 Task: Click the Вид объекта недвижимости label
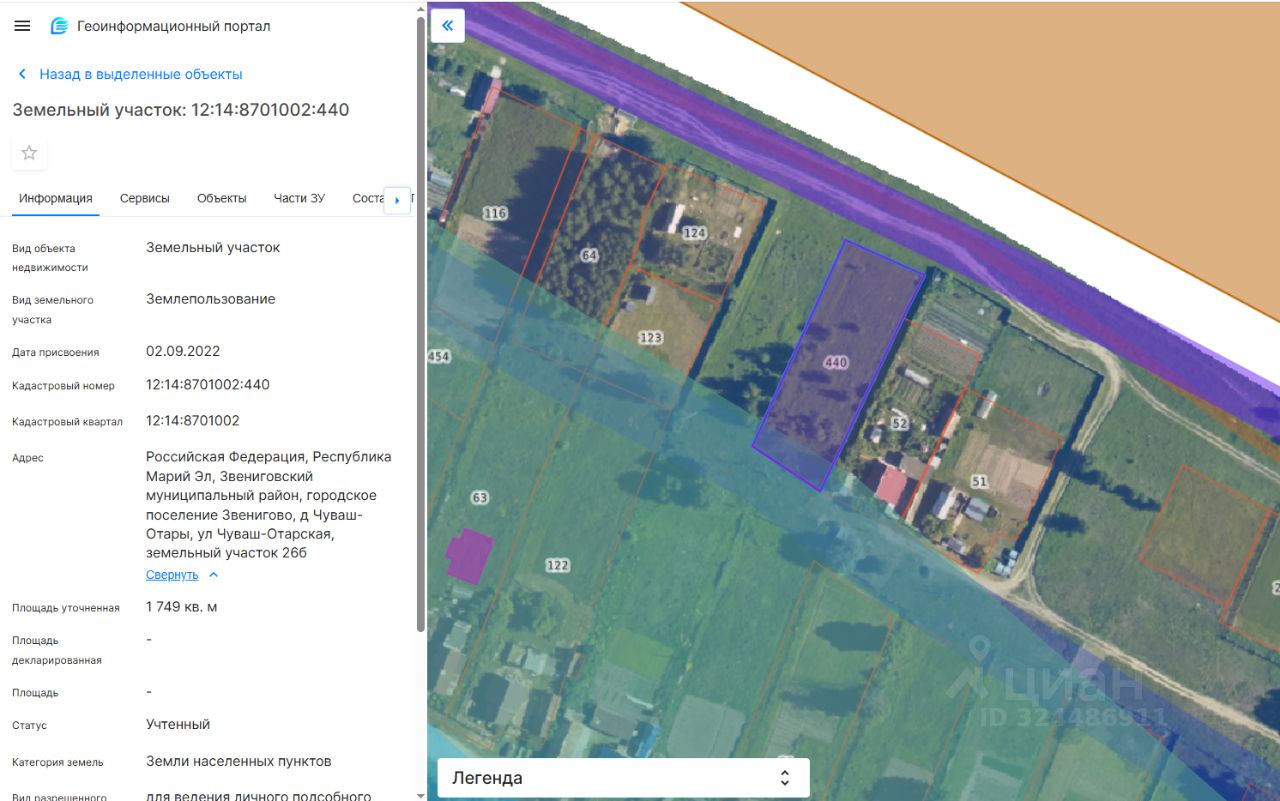click(x=50, y=258)
